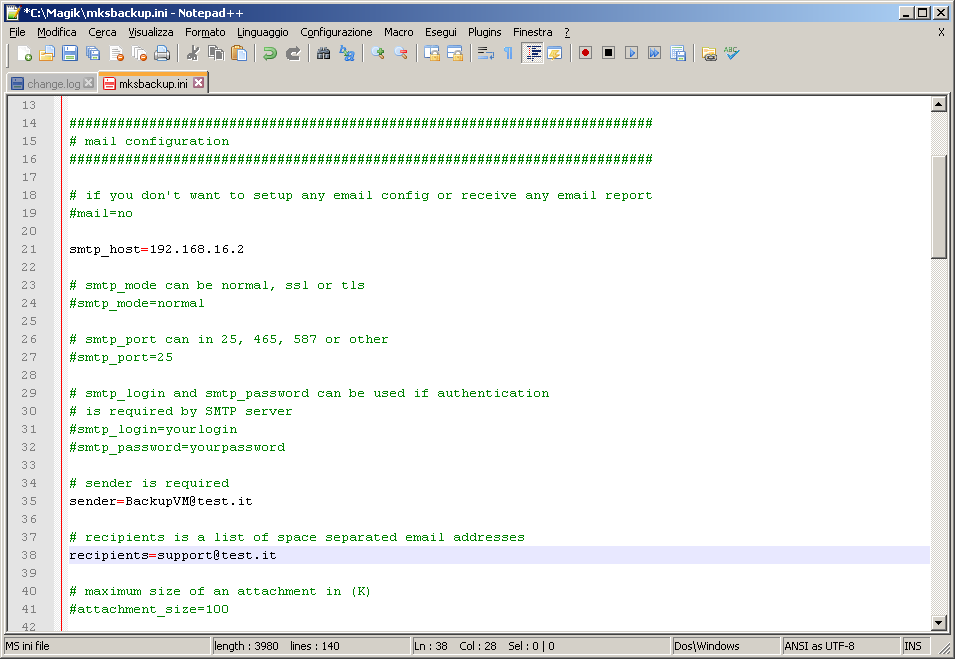The image size is (955, 659).
Task: Click the folder icon left of spell-check
Action: [x=708, y=54]
